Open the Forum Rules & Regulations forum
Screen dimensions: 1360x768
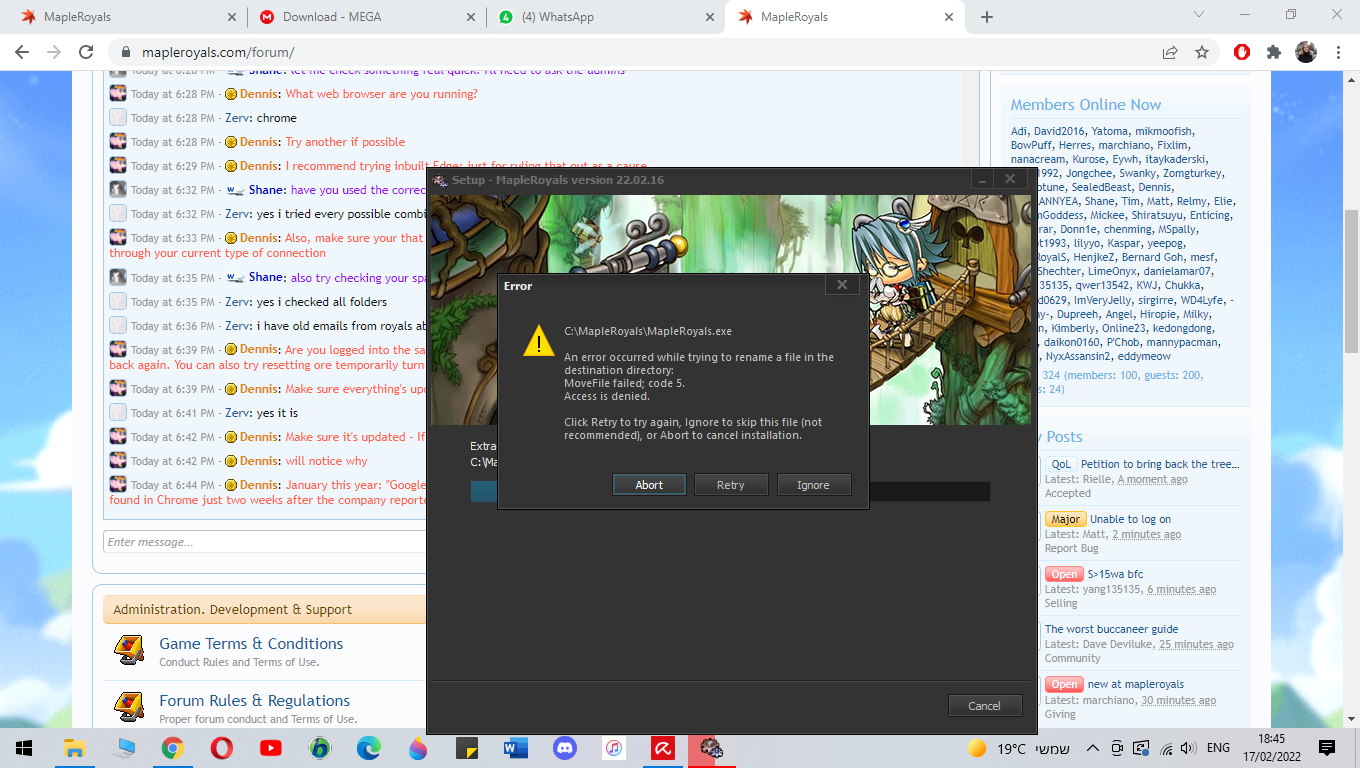pyautogui.click(x=255, y=700)
